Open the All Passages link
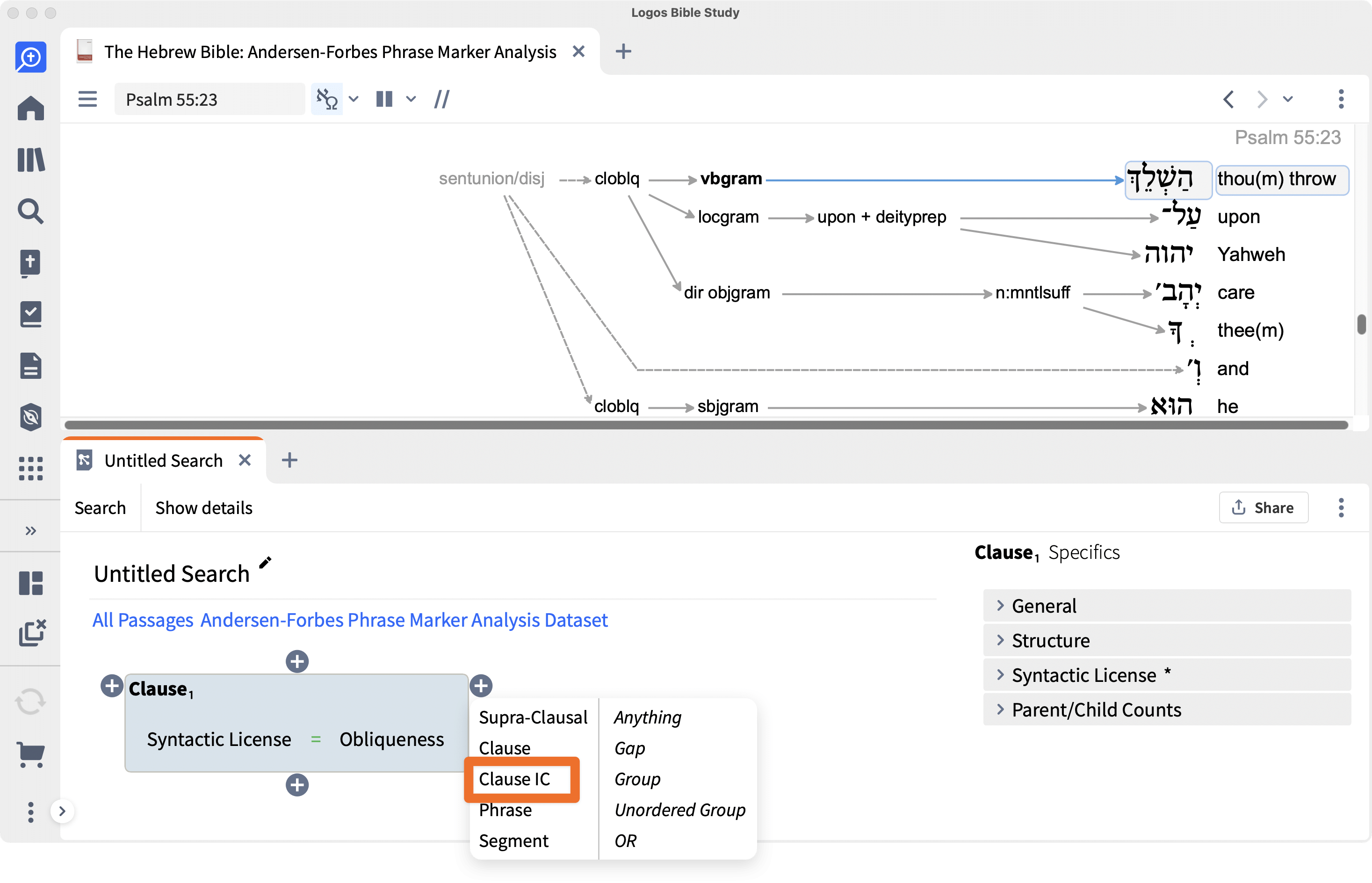1372x883 pixels. click(143, 621)
